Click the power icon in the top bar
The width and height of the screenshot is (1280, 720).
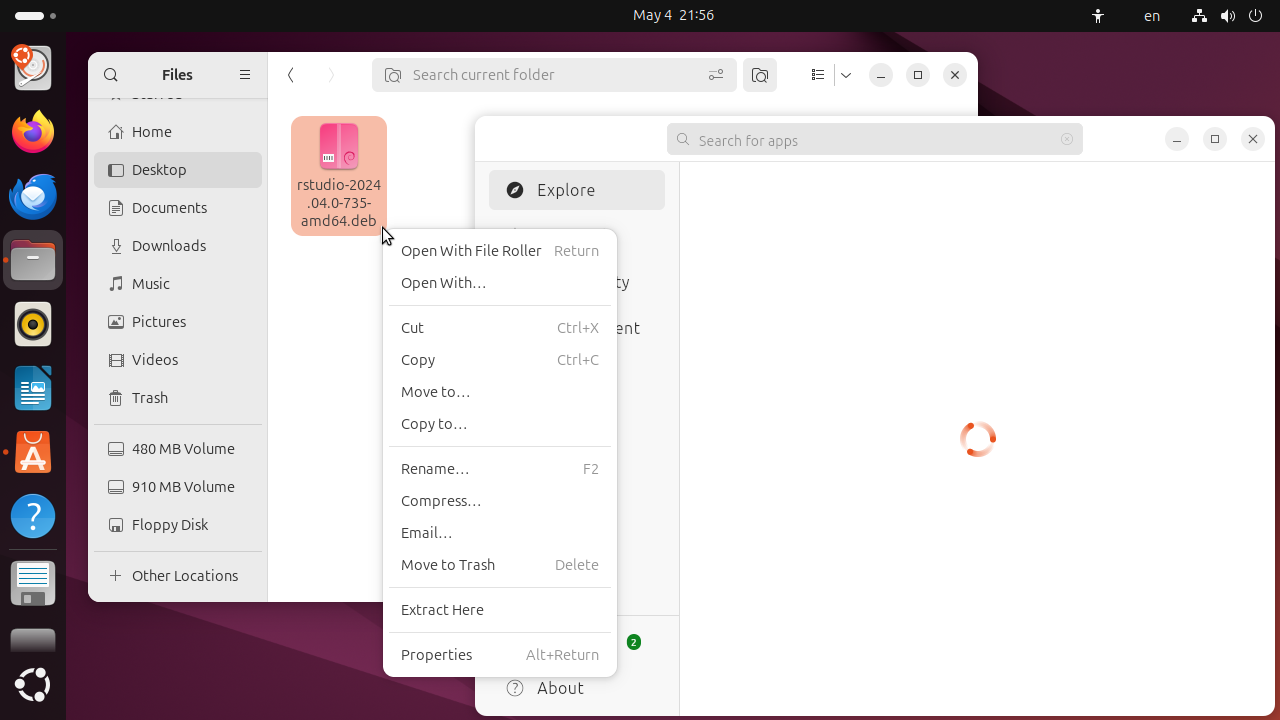point(1256,16)
